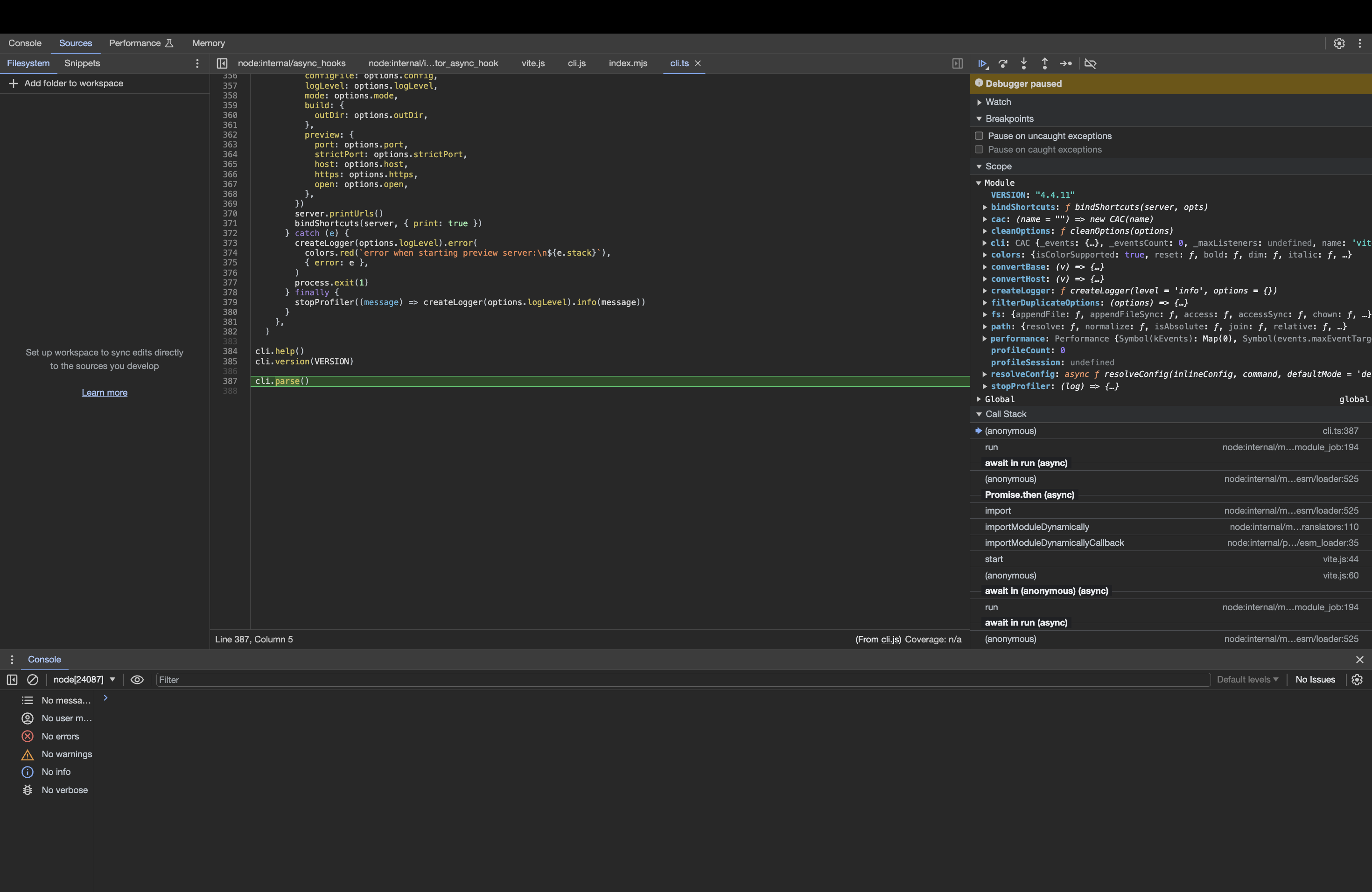Open the node[24087] context dropdown
This screenshot has height=892, width=1372.
[84, 680]
